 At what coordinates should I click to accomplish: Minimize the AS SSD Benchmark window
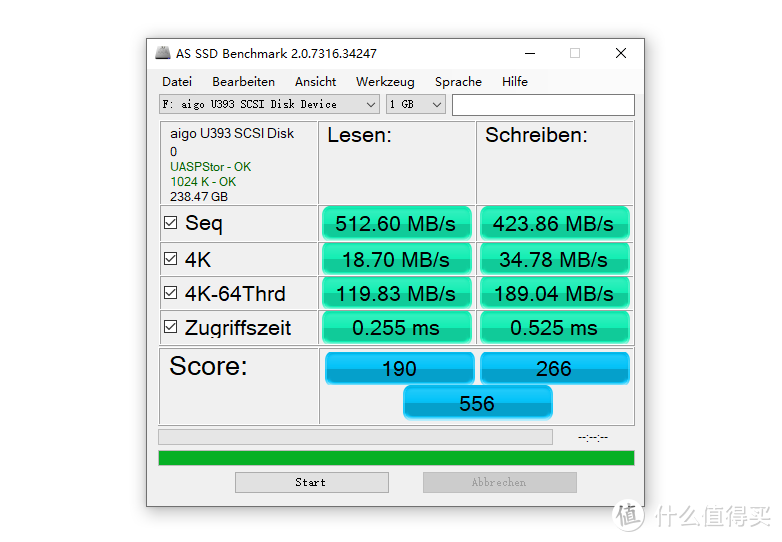click(x=528, y=54)
